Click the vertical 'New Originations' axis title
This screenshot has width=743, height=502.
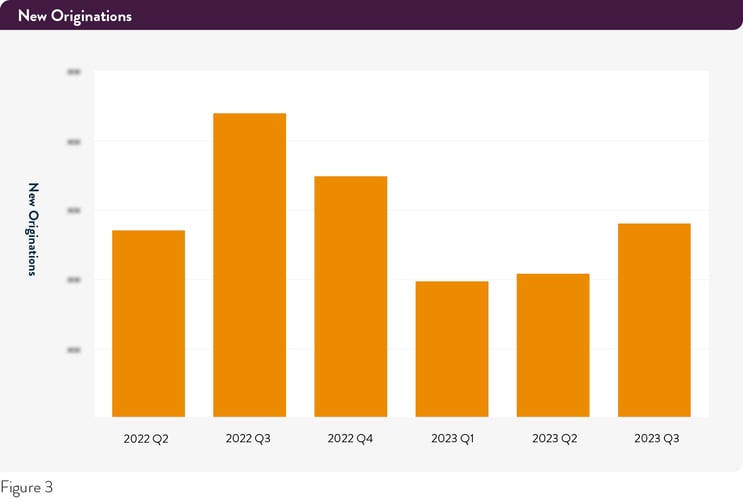[32, 229]
